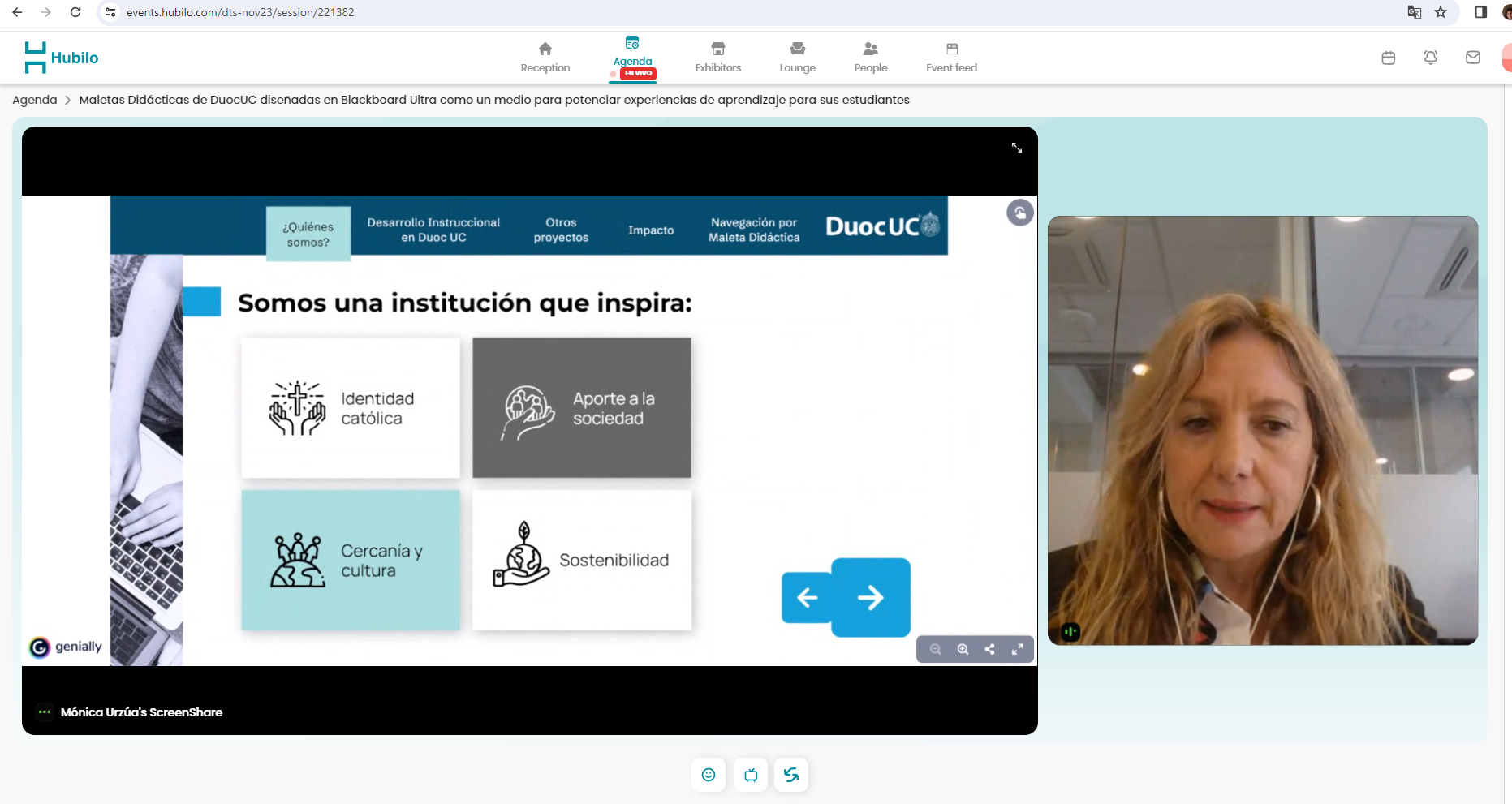Open messages envelope icon
The height and width of the screenshot is (804, 1512).
(x=1473, y=58)
